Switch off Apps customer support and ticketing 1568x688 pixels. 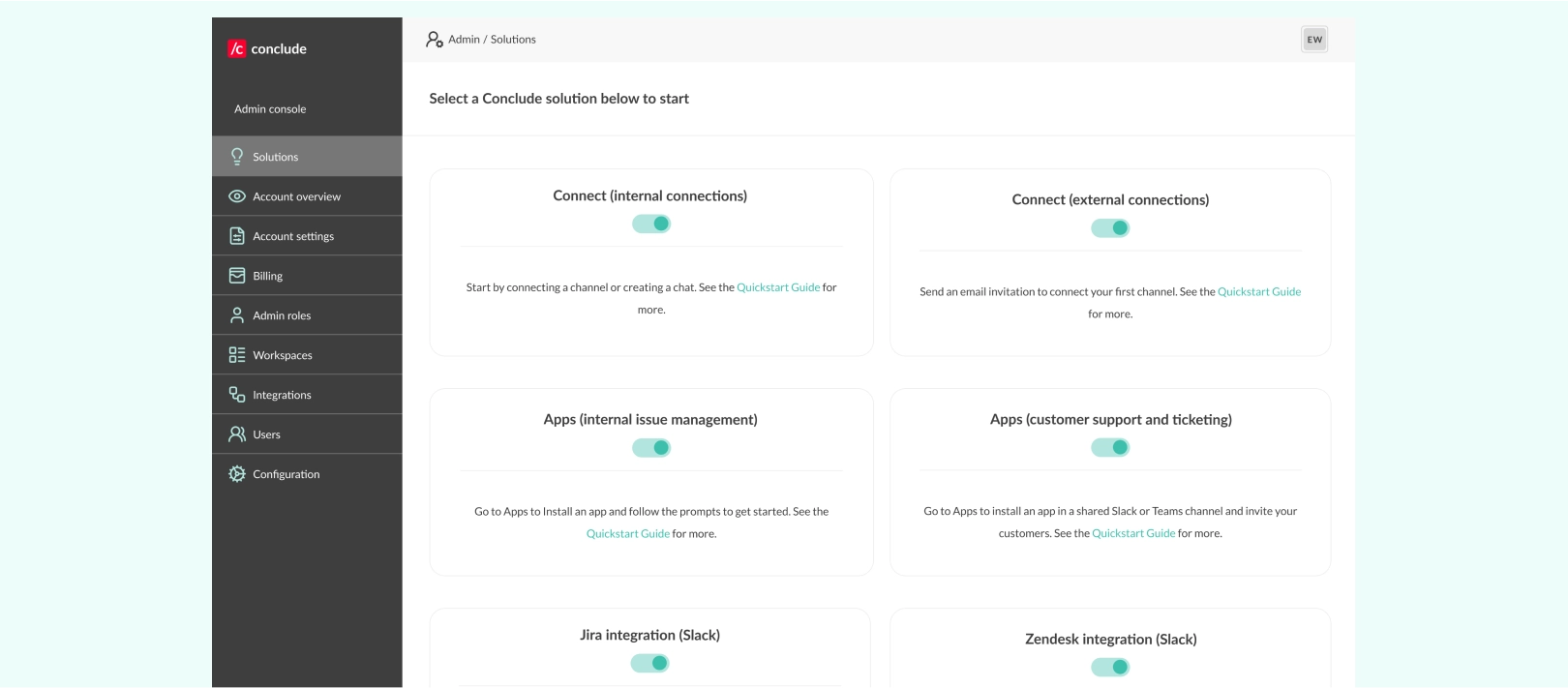coord(1110,447)
